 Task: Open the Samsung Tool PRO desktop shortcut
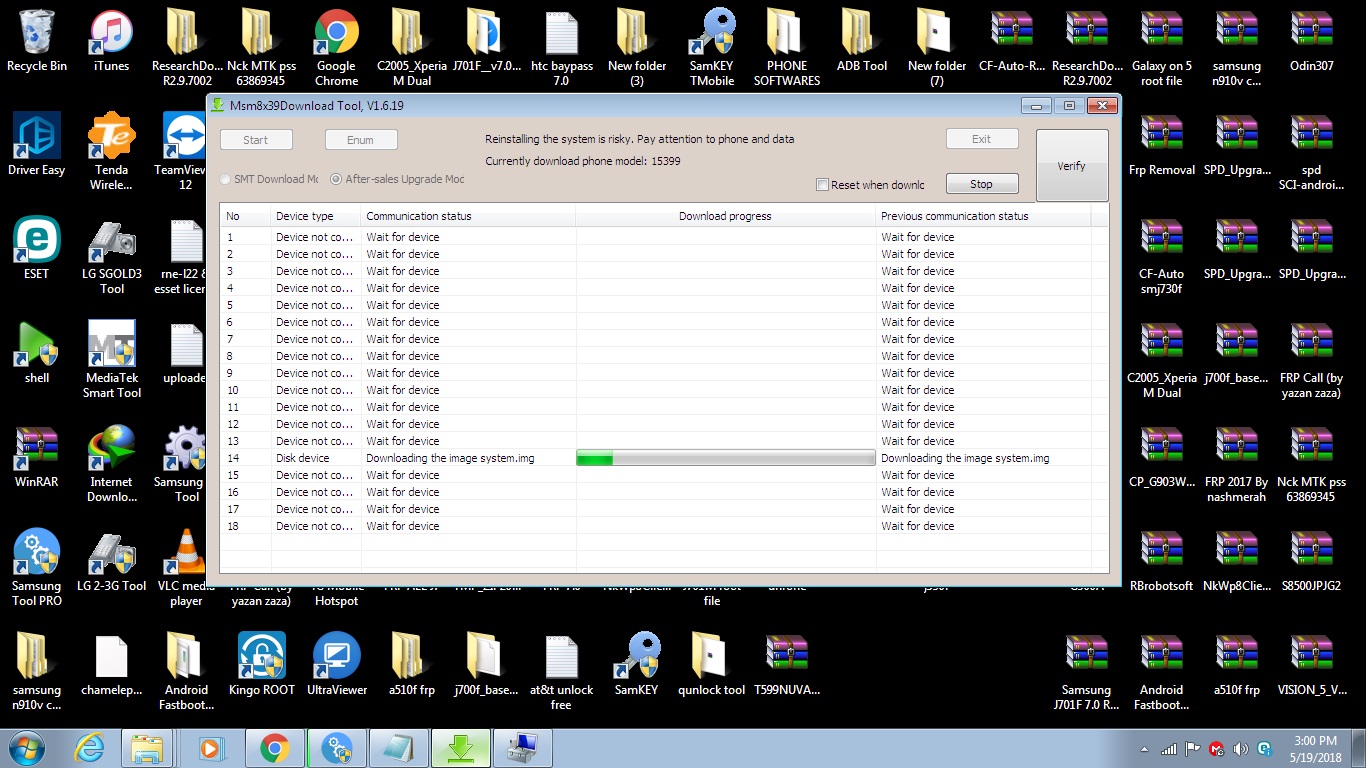[37, 568]
